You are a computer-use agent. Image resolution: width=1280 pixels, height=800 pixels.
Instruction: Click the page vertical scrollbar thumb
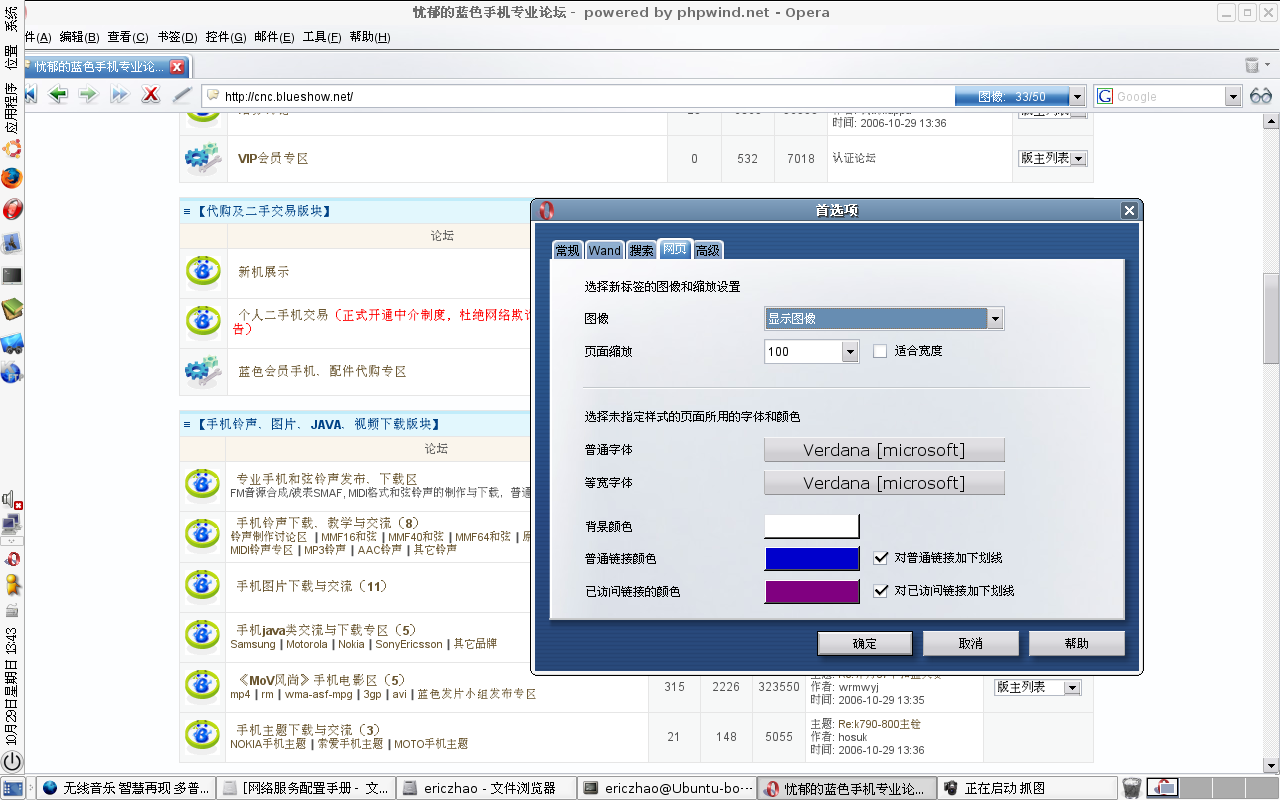click(x=1271, y=319)
